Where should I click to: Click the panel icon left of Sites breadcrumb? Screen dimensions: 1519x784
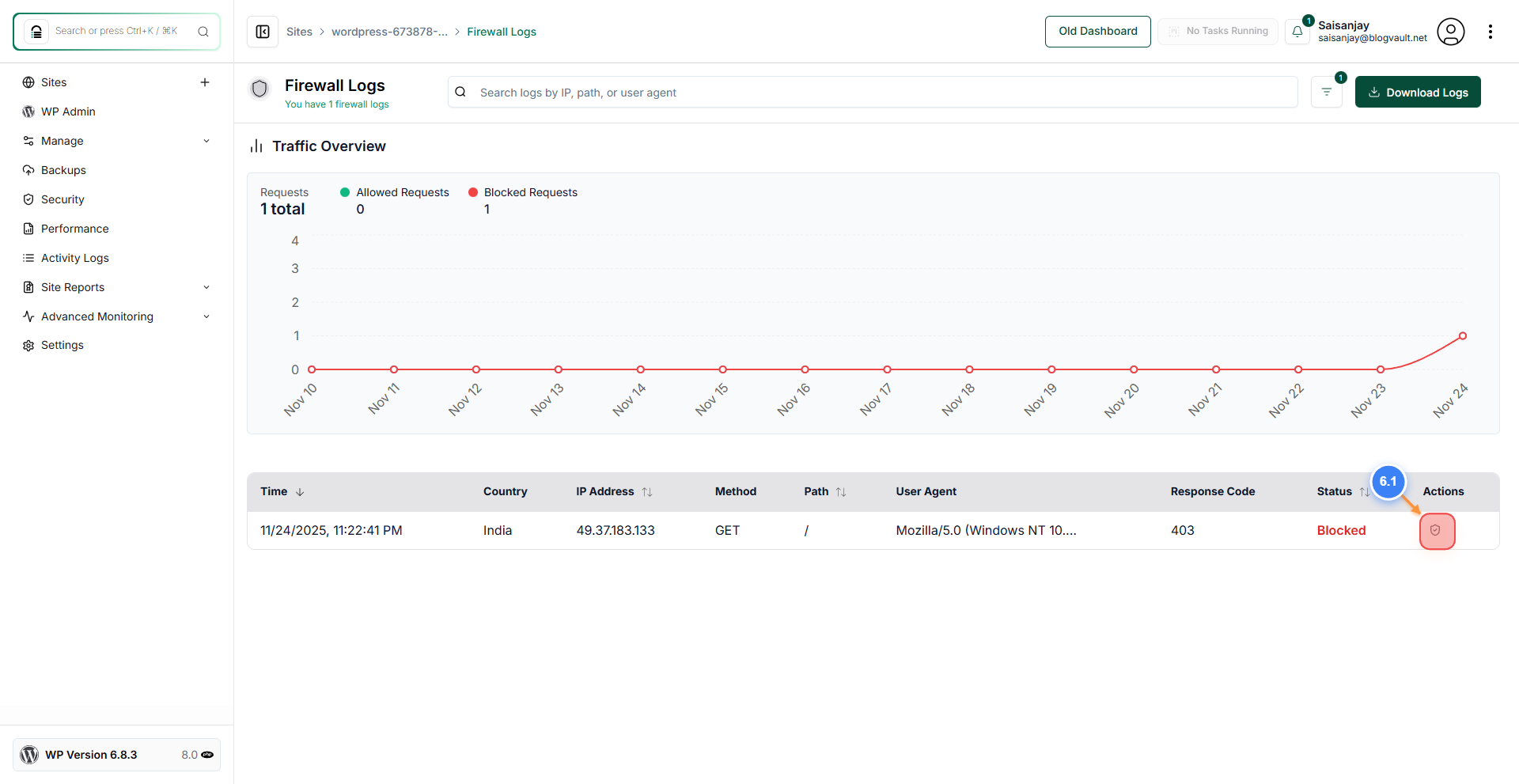click(263, 32)
